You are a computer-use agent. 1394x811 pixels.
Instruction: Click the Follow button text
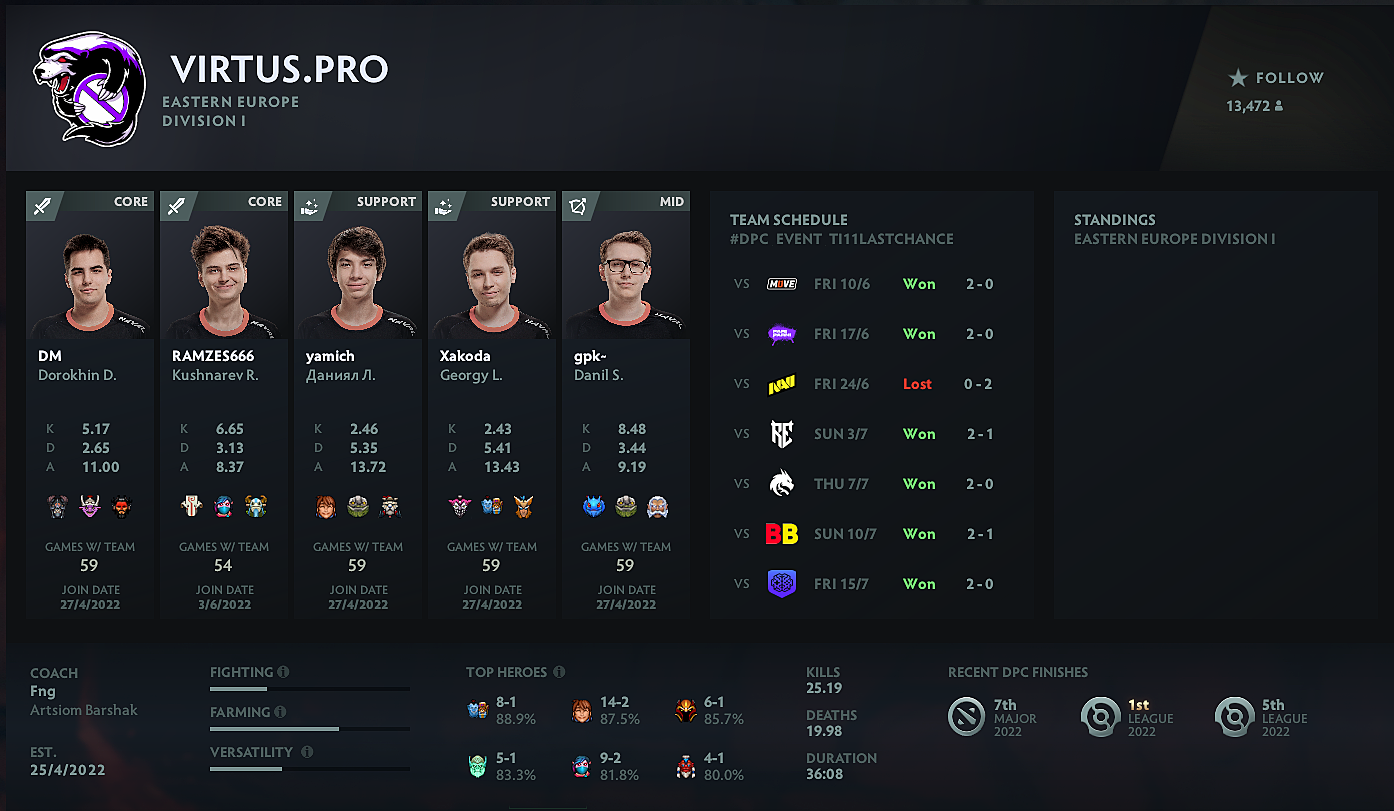1290,78
